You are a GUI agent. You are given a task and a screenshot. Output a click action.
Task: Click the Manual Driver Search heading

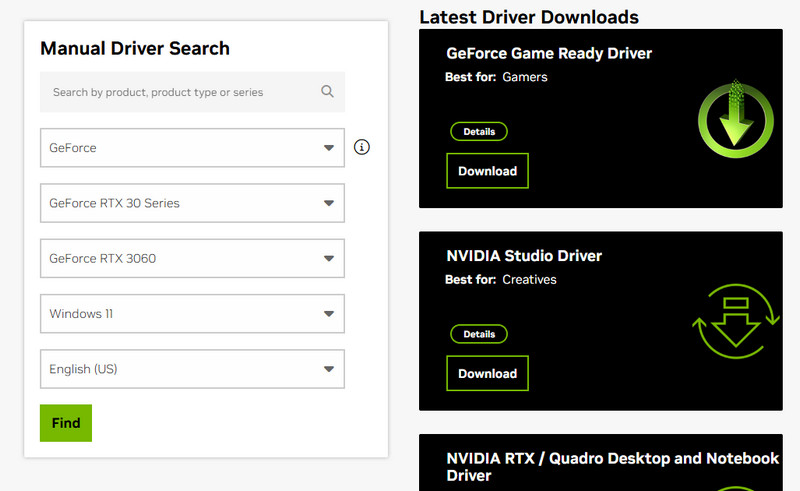click(x=135, y=48)
